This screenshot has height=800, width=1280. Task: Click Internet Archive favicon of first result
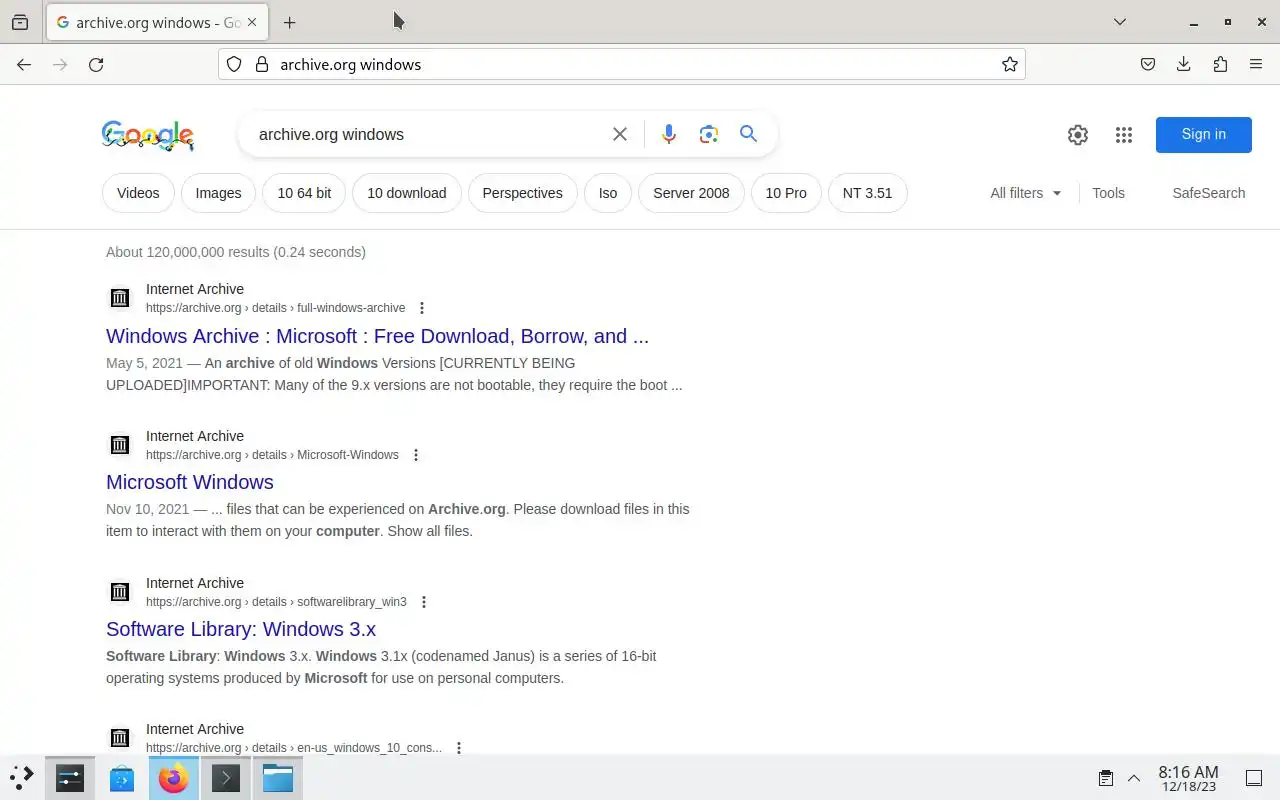(x=120, y=298)
